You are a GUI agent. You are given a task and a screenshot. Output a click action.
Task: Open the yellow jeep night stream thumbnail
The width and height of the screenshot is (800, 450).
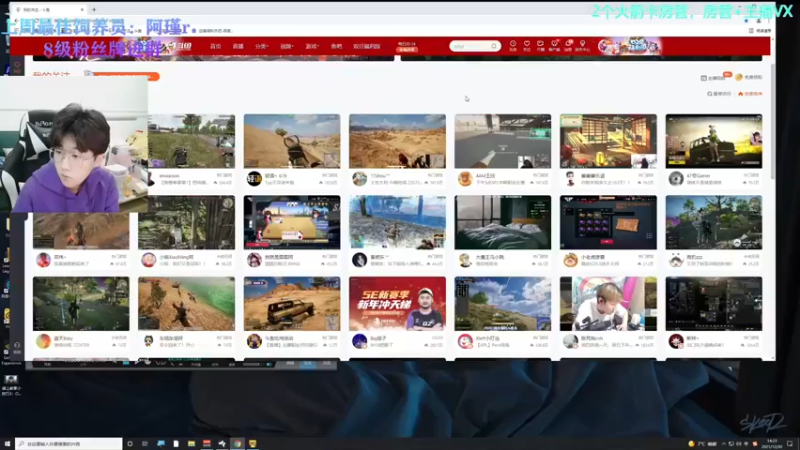pos(714,141)
